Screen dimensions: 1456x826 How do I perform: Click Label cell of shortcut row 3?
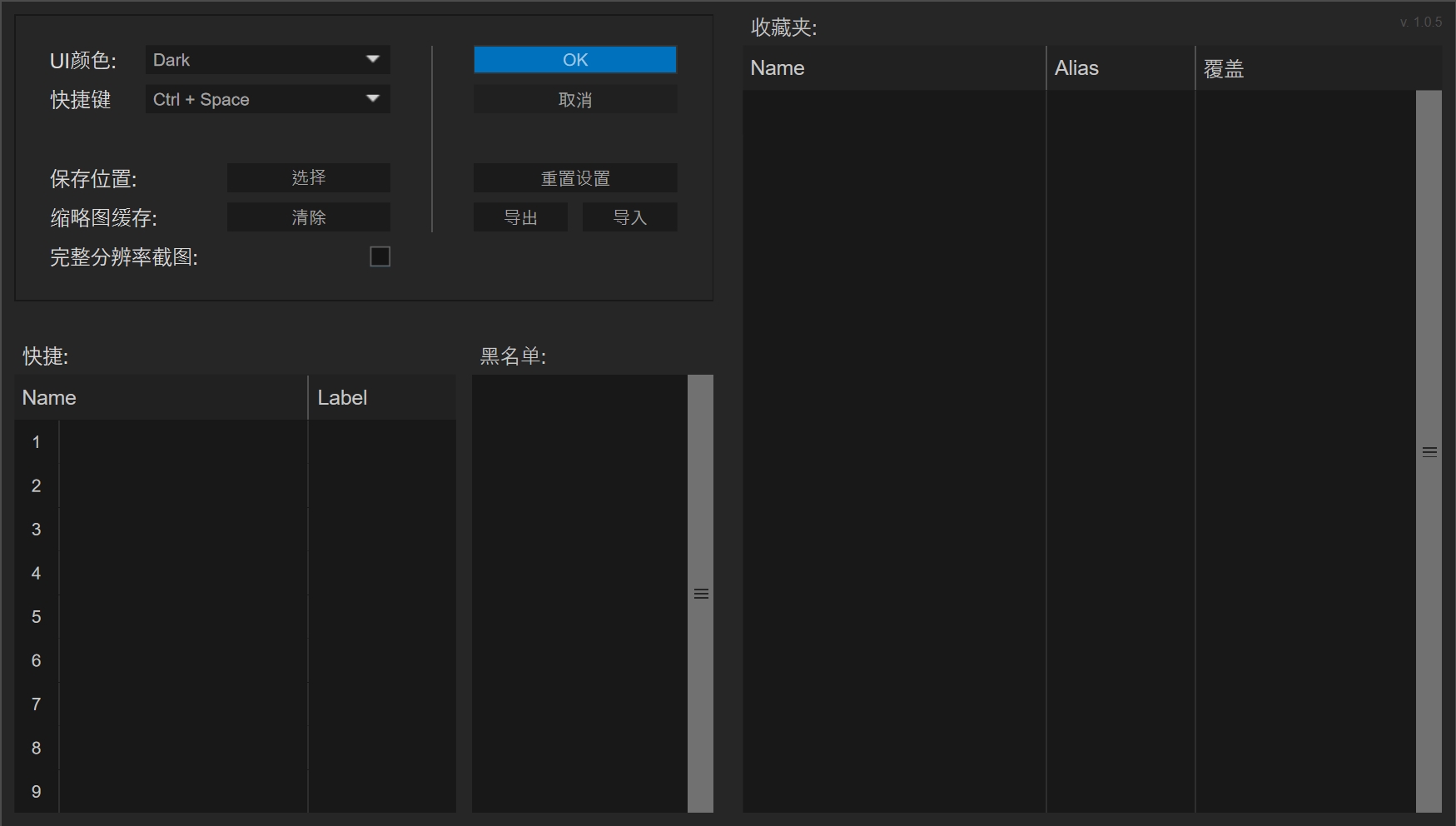pyautogui.click(x=381, y=530)
